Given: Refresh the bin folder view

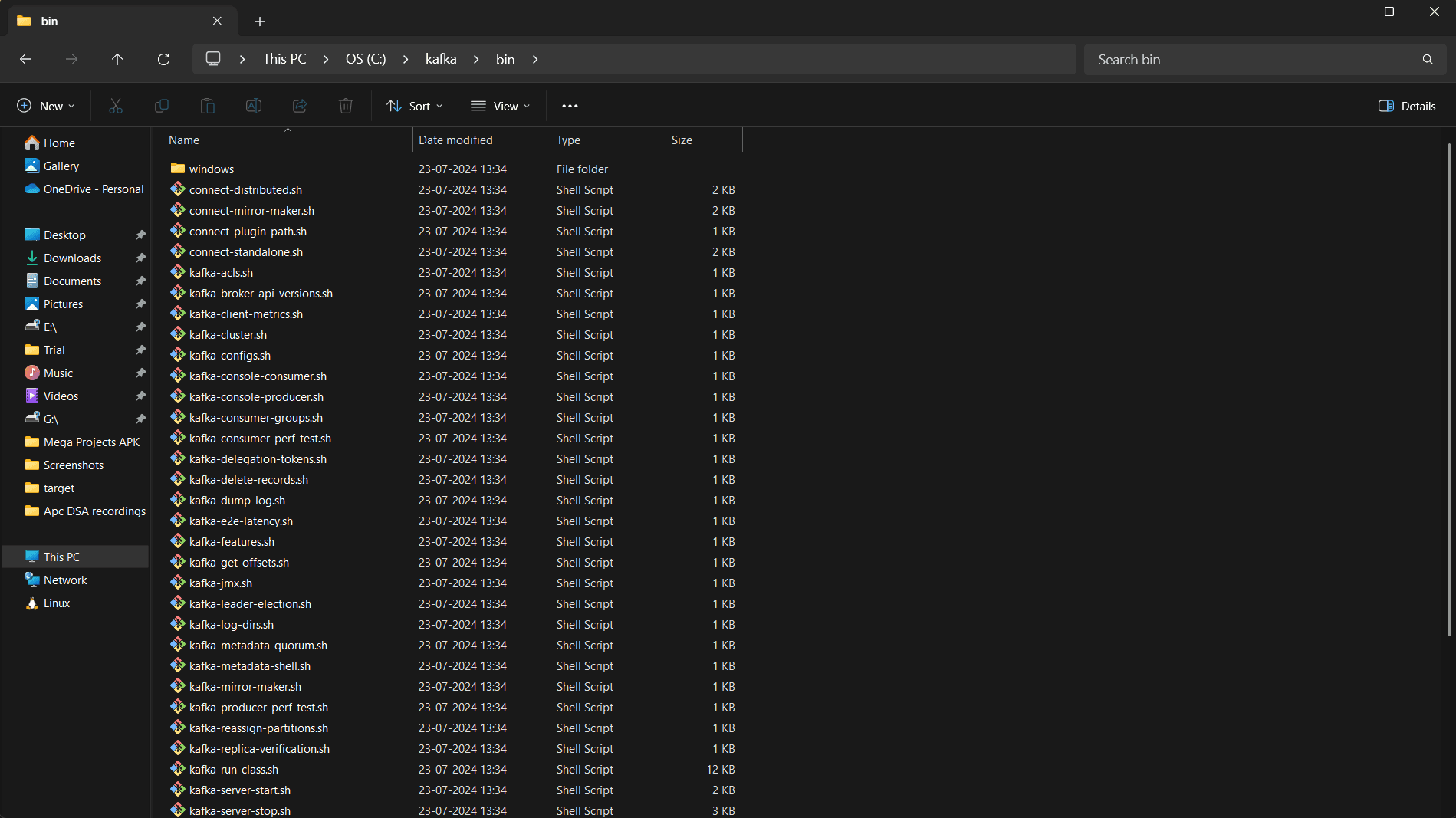Looking at the screenshot, I should (163, 59).
